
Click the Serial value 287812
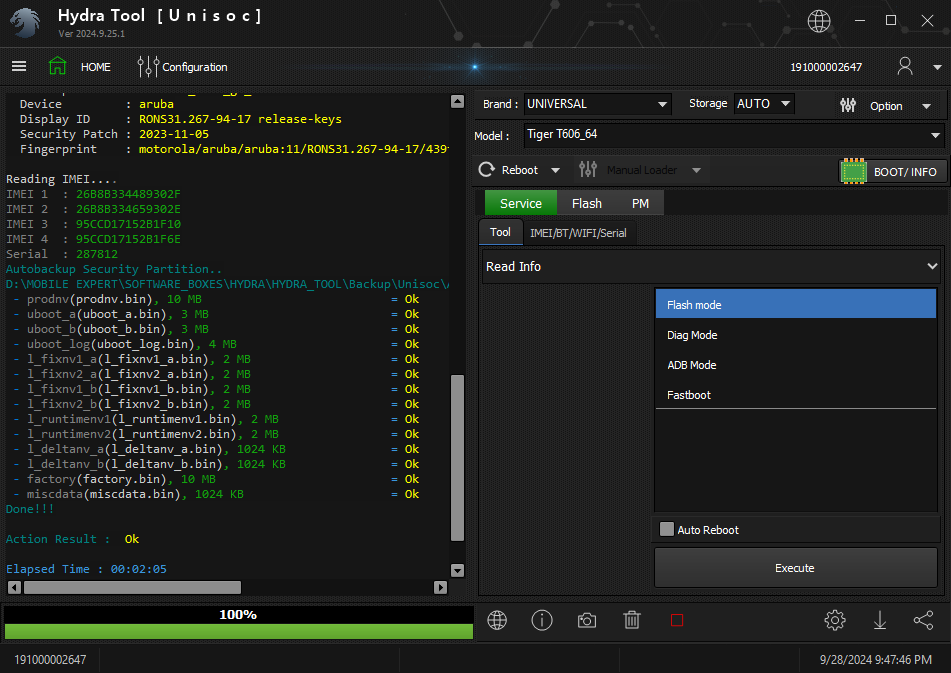click(x=96, y=254)
